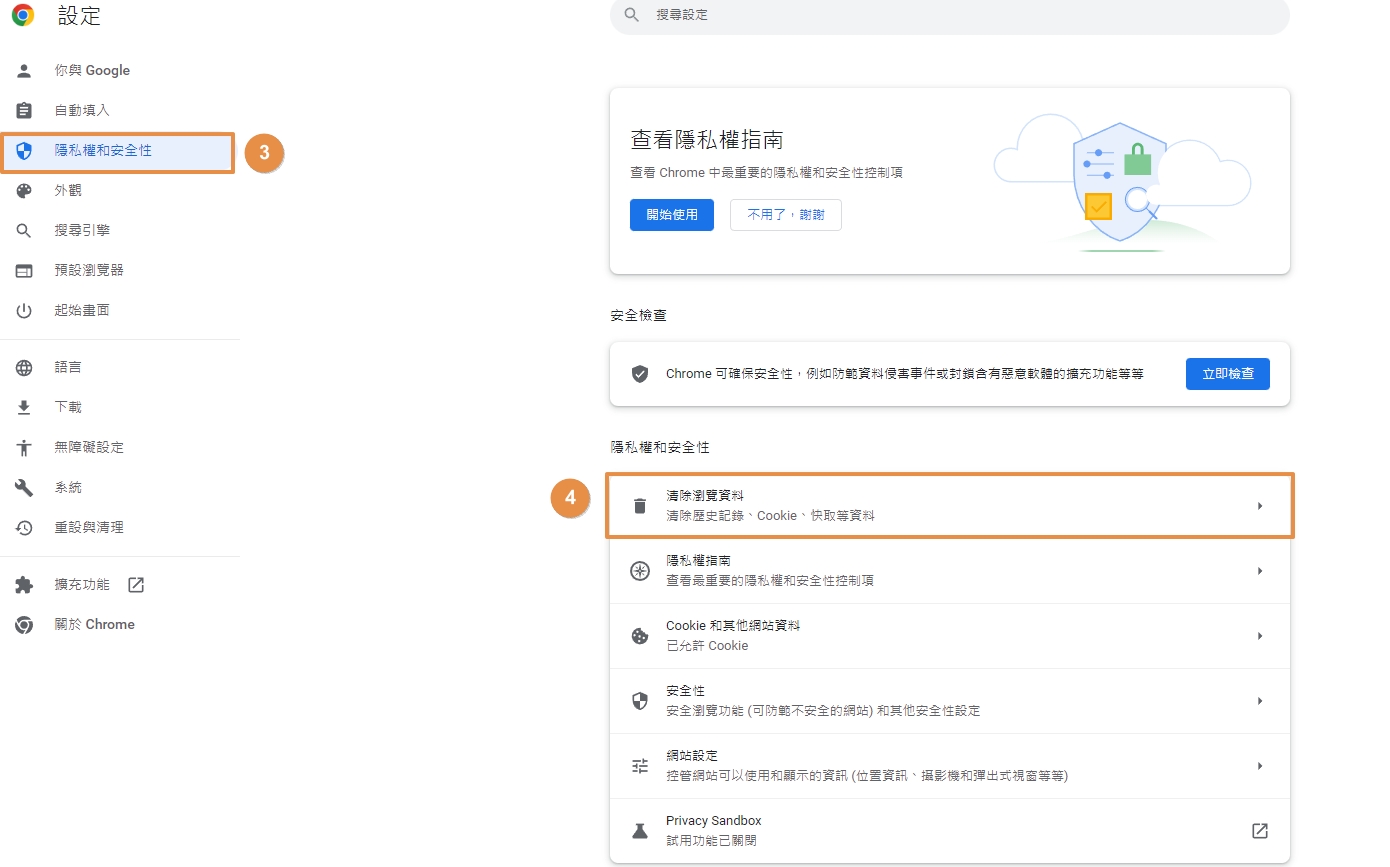Image resolution: width=1390 pixels, height=867 pixels.
Task: Expand the 網站設定 row arrow
Action: pyautogui.click(x=1260, y=766)
